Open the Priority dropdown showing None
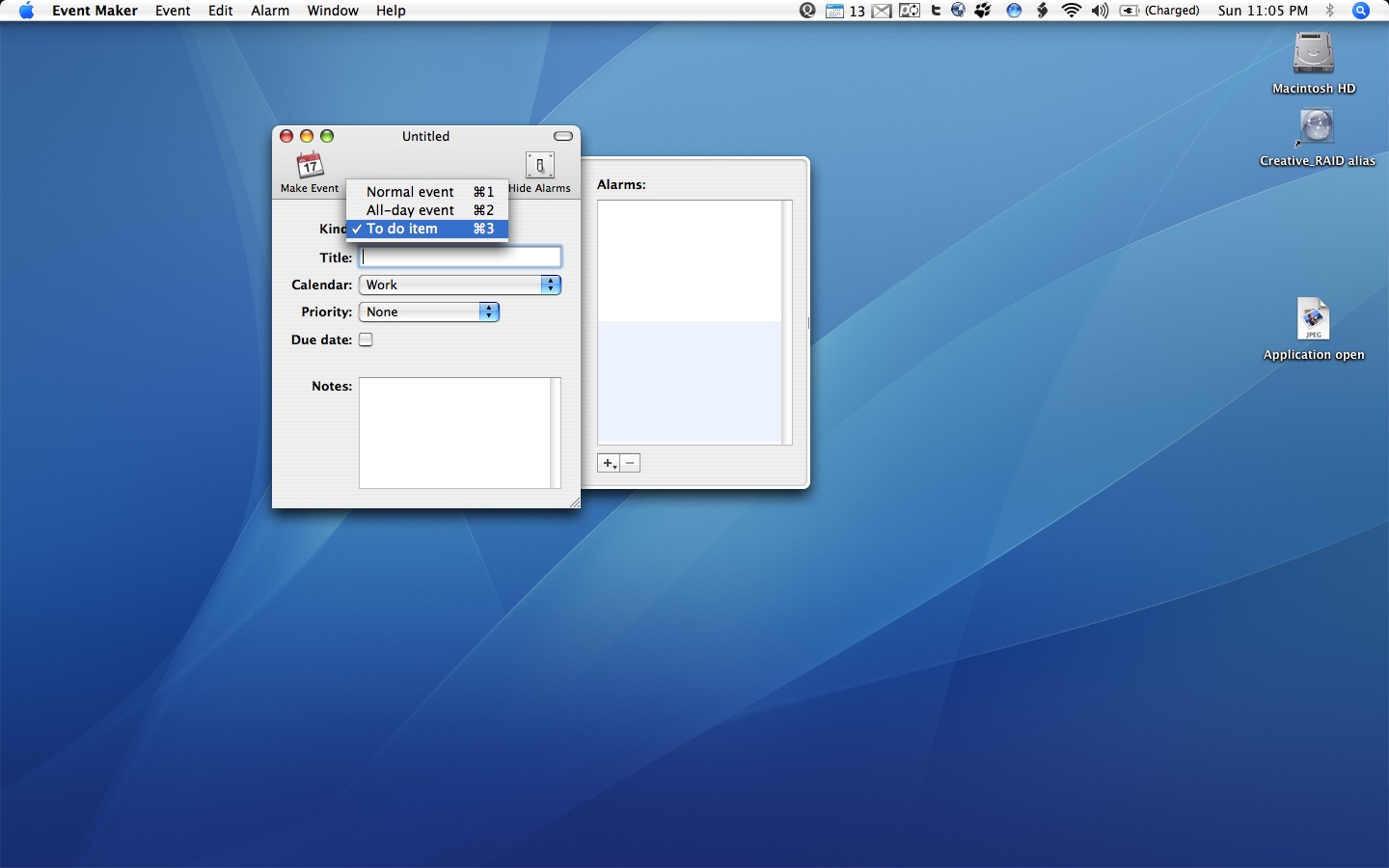The height and width of the screenshot is (868, 1389). (428, 312)
